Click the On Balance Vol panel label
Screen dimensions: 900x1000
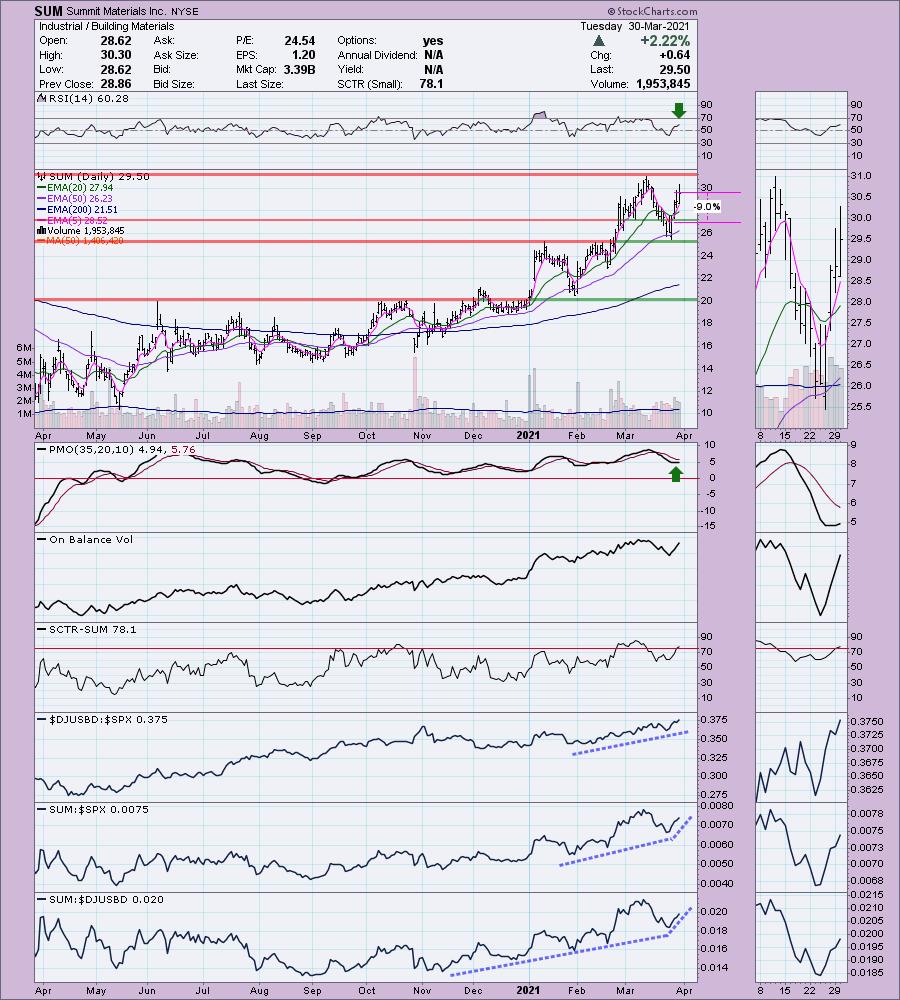[91, 540]
